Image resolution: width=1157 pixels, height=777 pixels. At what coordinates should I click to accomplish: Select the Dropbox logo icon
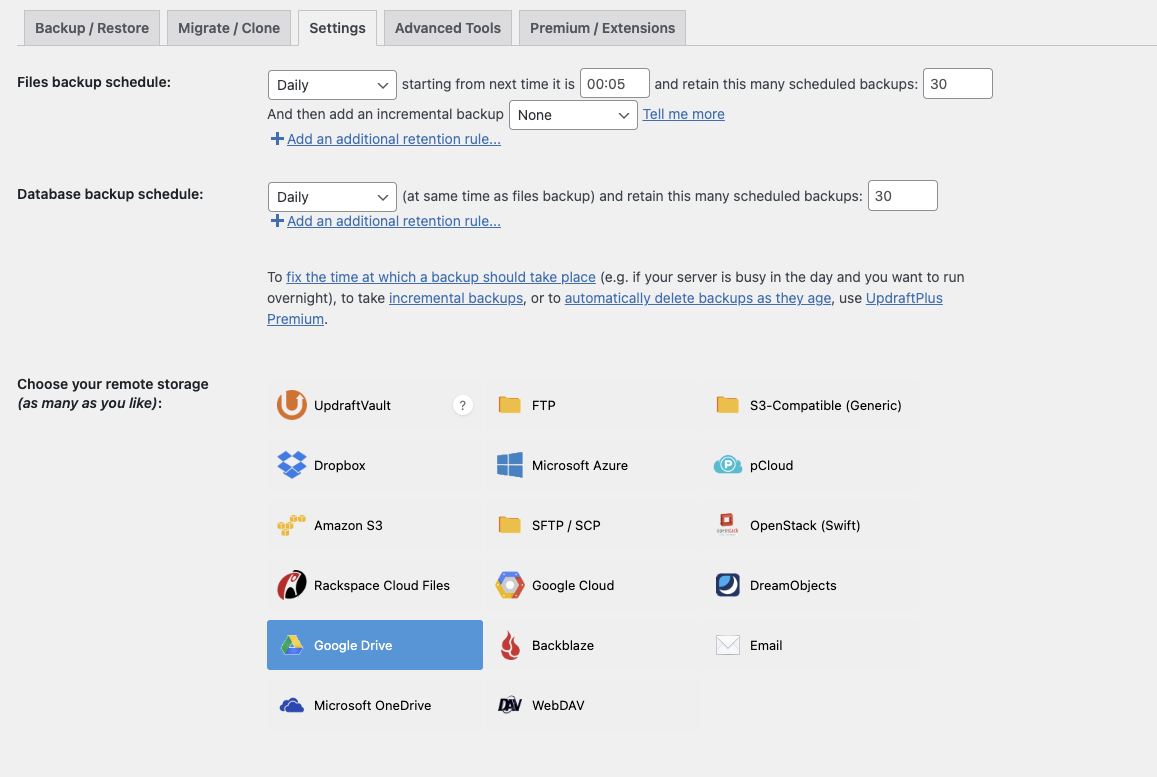pyautogui.click(x=291, y=465)
